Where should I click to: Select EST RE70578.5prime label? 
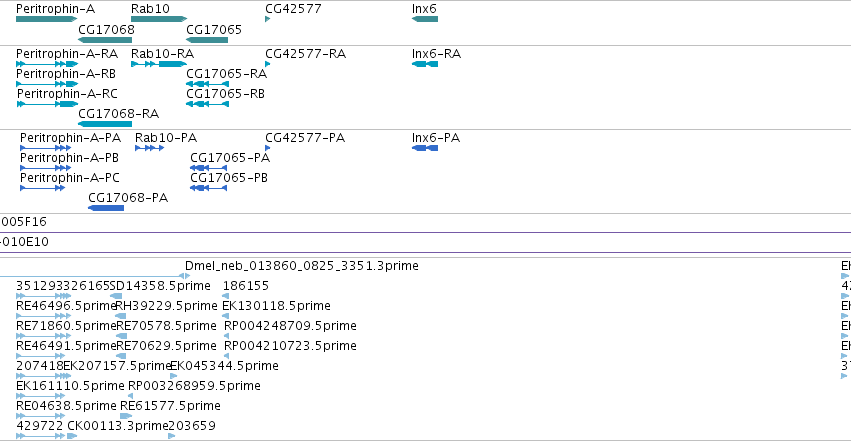click(x=167, y=326)
